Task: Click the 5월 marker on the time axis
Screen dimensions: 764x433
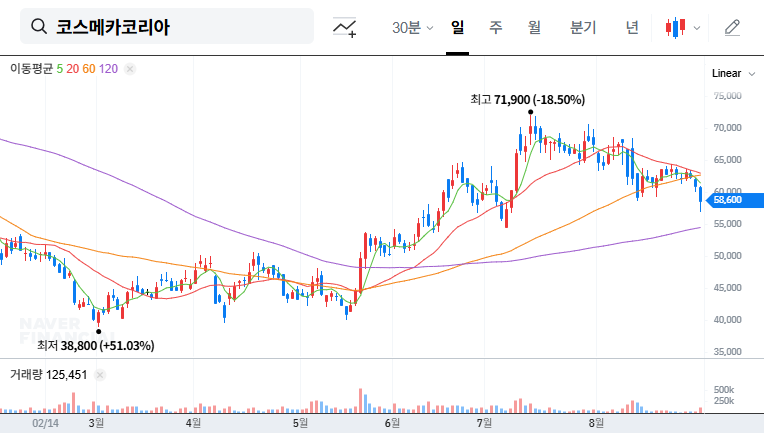Action: 301,423
